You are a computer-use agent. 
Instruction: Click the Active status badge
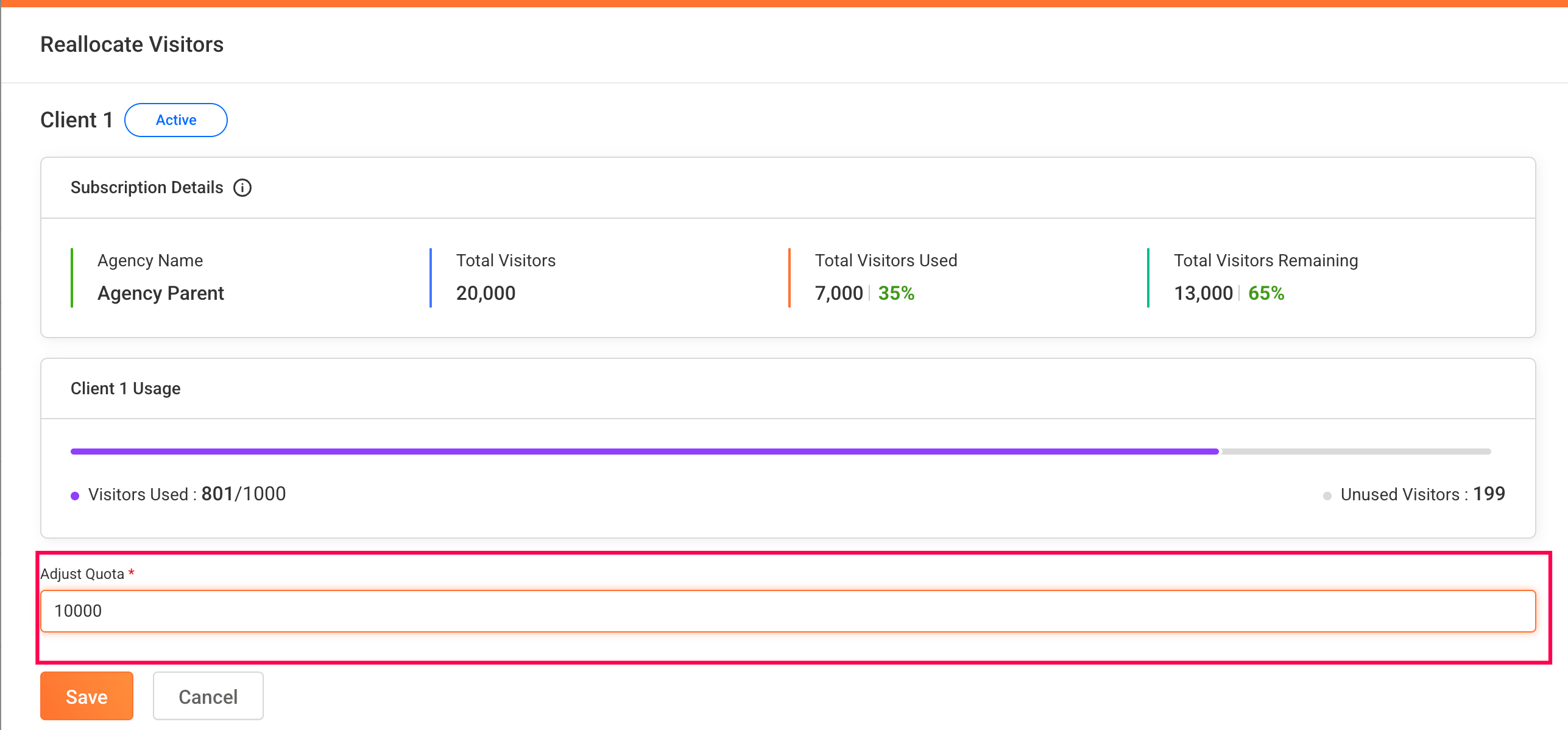175,120
